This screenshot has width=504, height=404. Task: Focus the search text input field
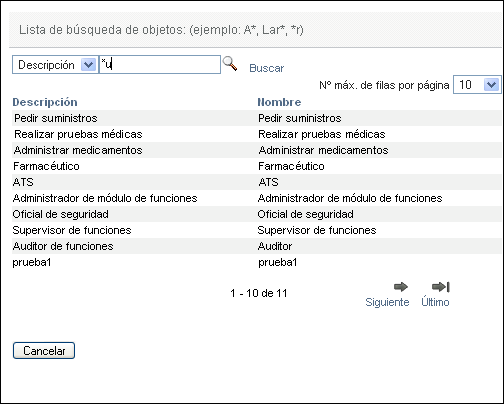[x=160, y=64]
